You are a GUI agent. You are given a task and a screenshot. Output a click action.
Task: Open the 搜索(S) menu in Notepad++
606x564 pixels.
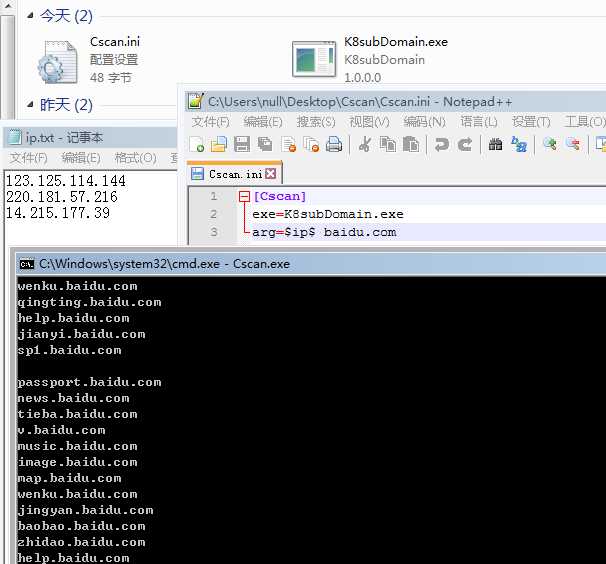tap(316, 122)
